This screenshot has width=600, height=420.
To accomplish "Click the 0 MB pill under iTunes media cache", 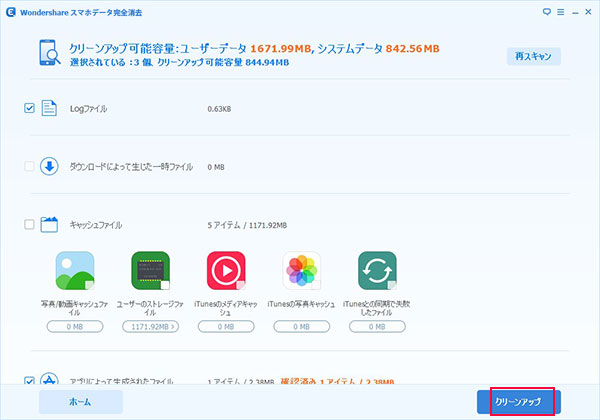I will [x=226, y=327].
